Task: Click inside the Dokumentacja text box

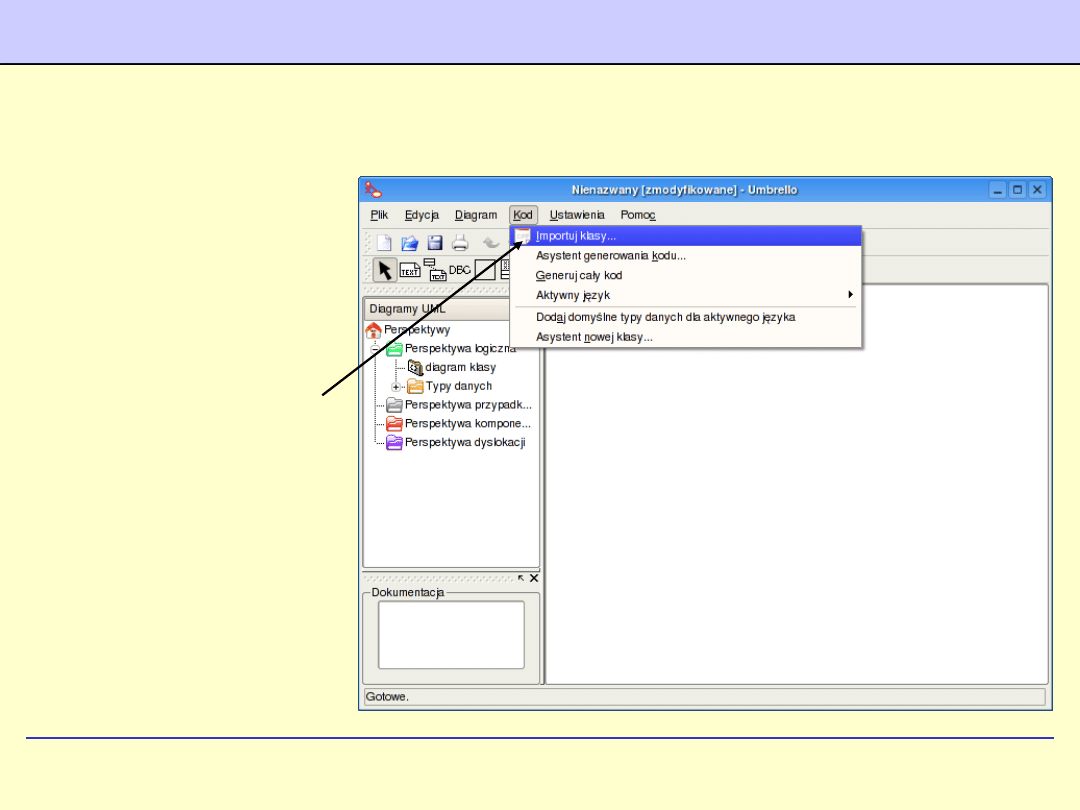Action: [451, 635]
